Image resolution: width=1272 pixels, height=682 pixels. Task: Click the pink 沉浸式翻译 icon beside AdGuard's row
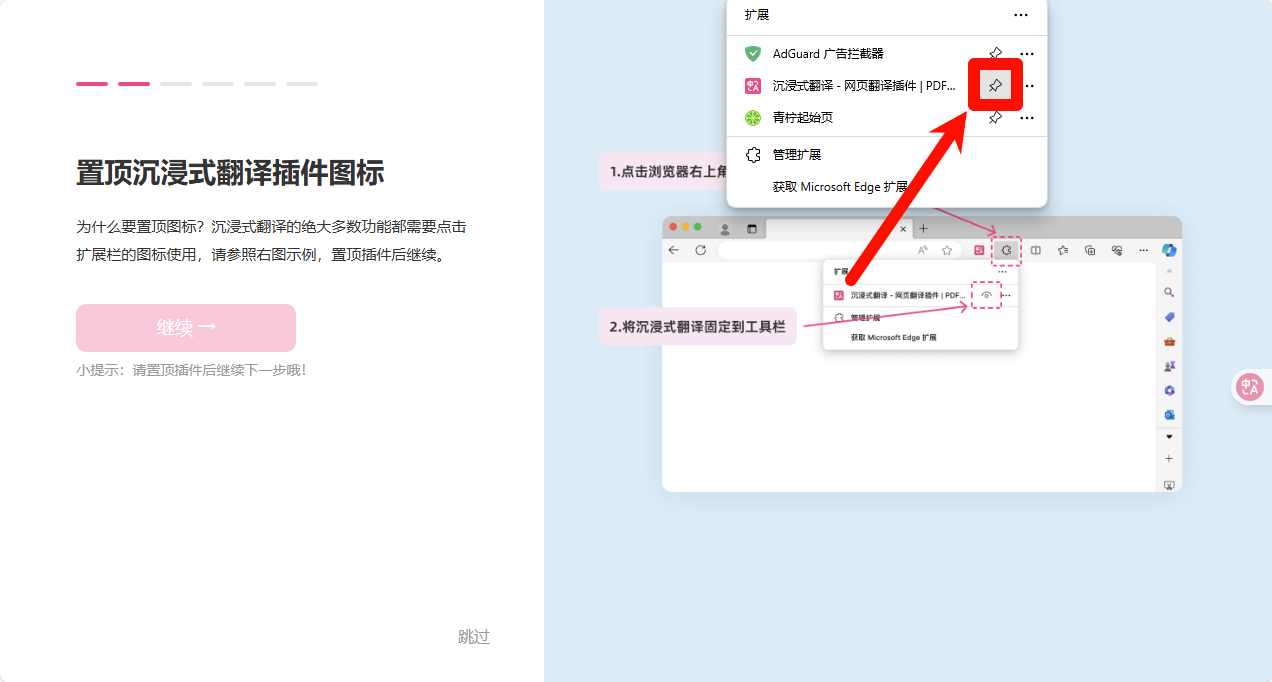pos(753,86)
